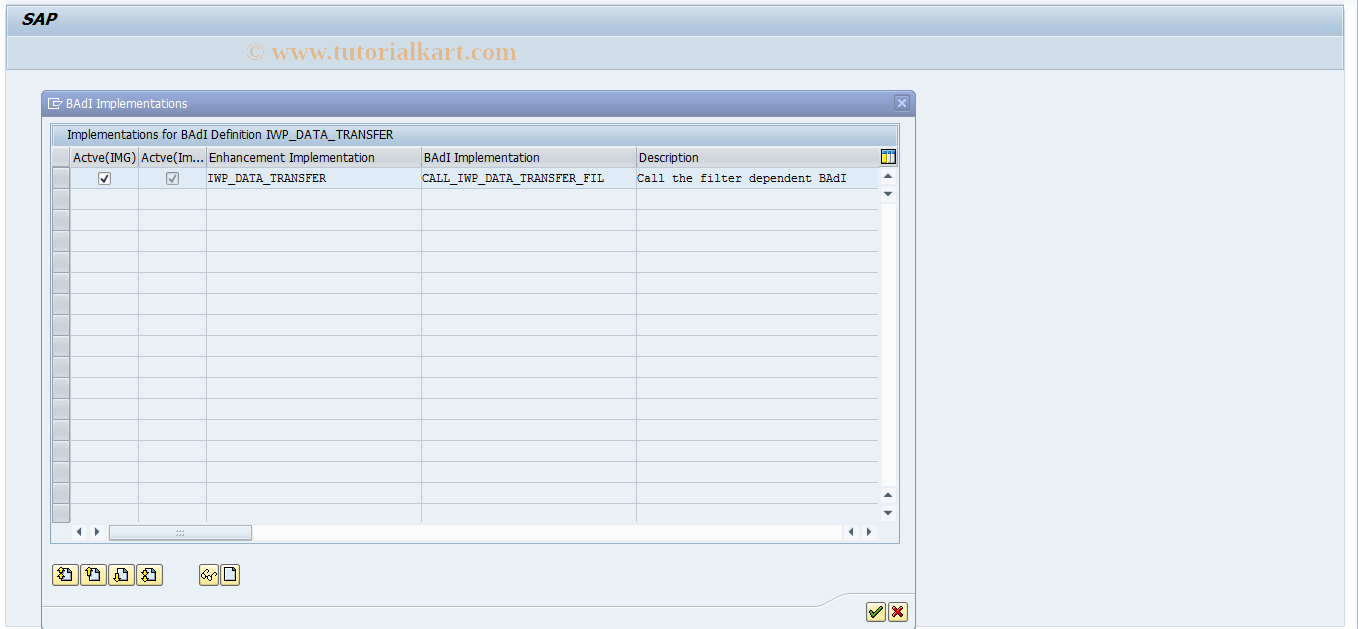
Task: Click right-side horizontal scroll-right arrow
Action: (x=869, y=532)
